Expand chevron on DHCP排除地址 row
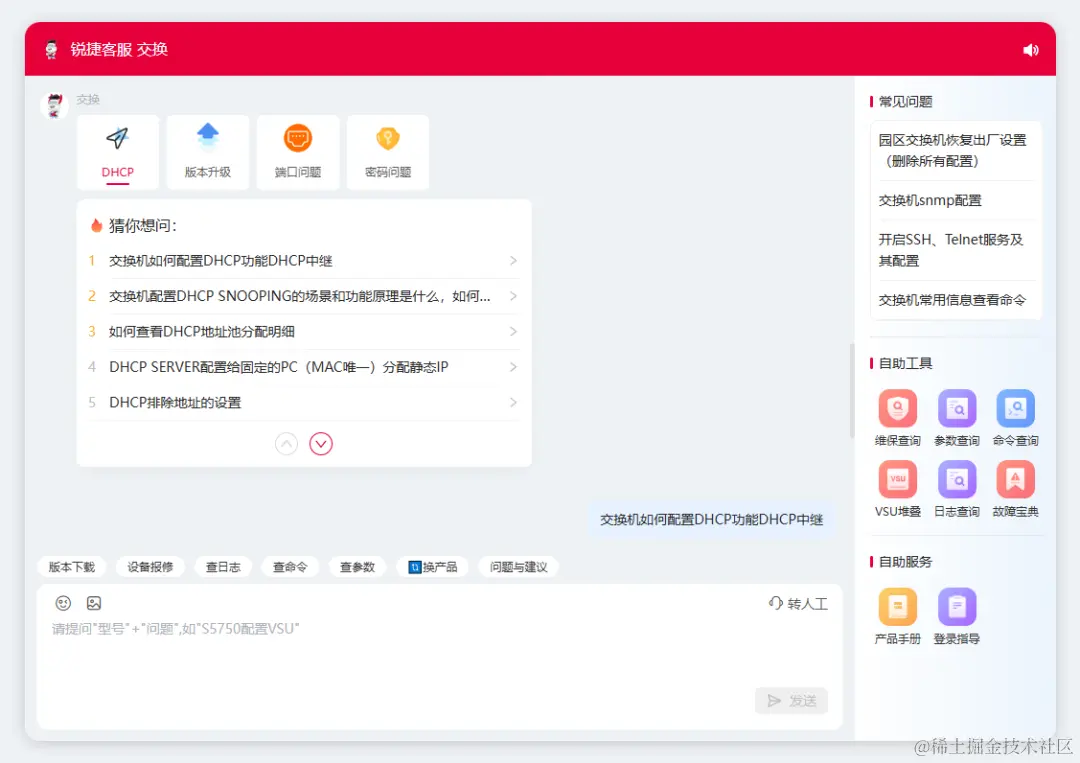Viewport: 1080px width, 763px height. tap(513, 402)
